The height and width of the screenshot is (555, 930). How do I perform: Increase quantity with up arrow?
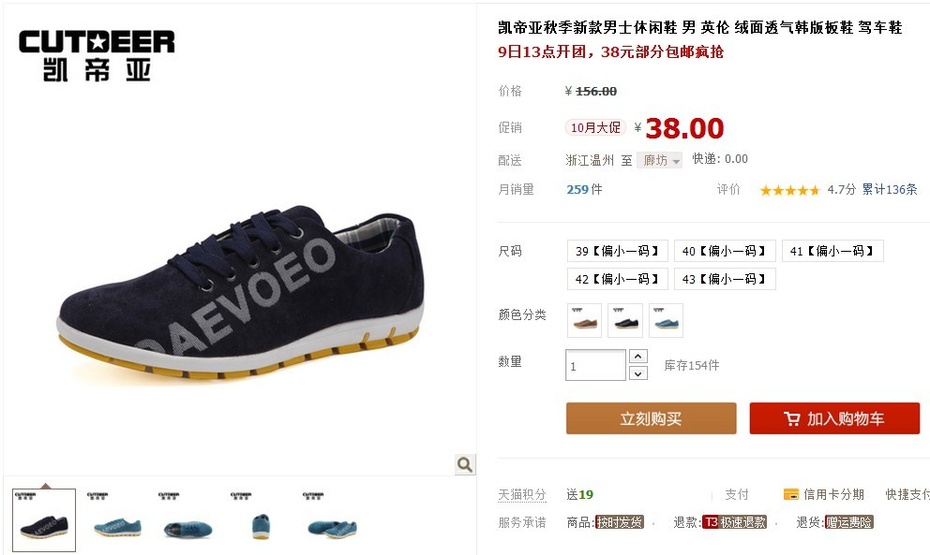click(x=638, y=356)
